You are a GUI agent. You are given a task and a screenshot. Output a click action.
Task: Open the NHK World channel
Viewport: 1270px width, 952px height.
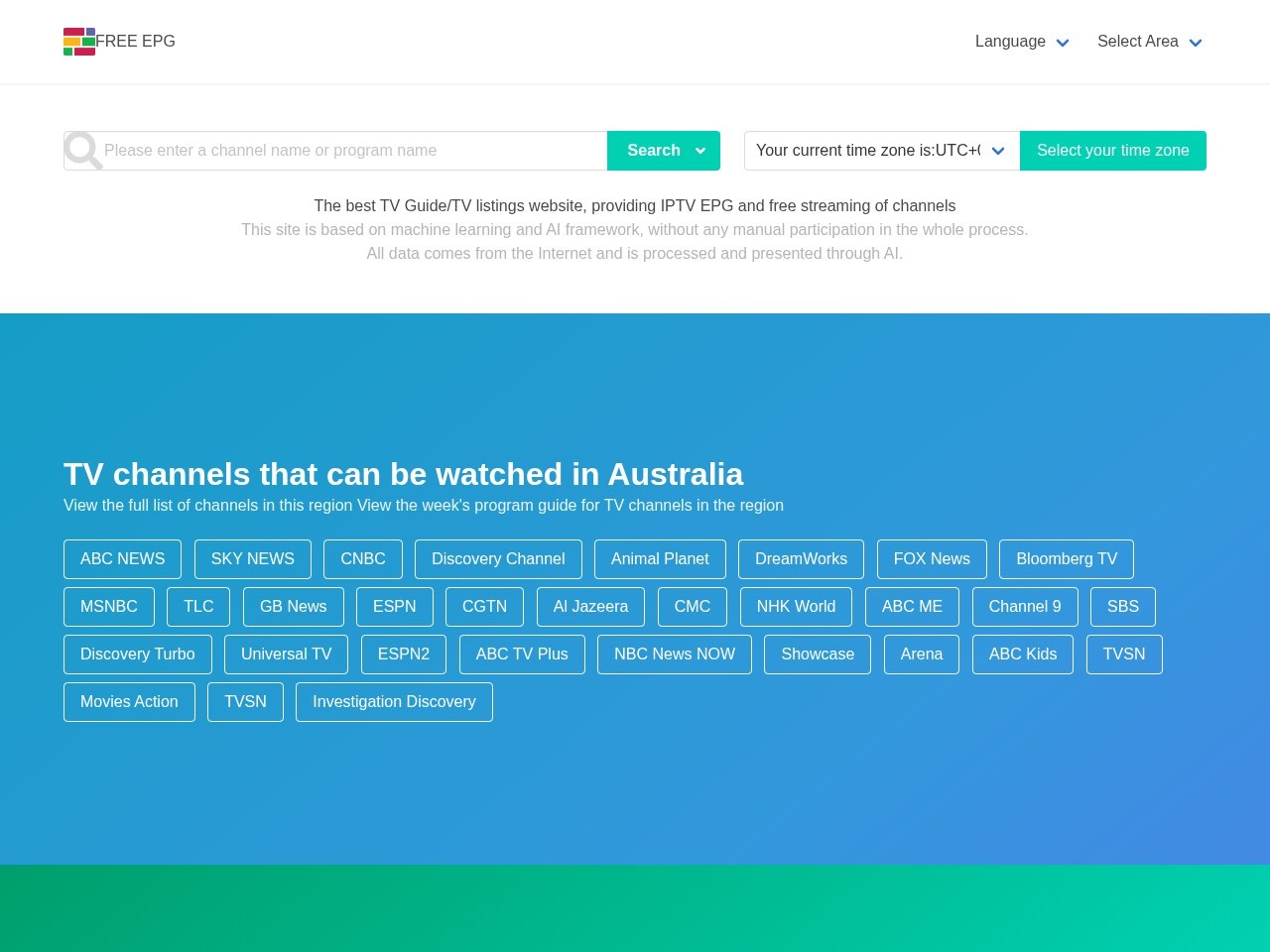point(796,607)
